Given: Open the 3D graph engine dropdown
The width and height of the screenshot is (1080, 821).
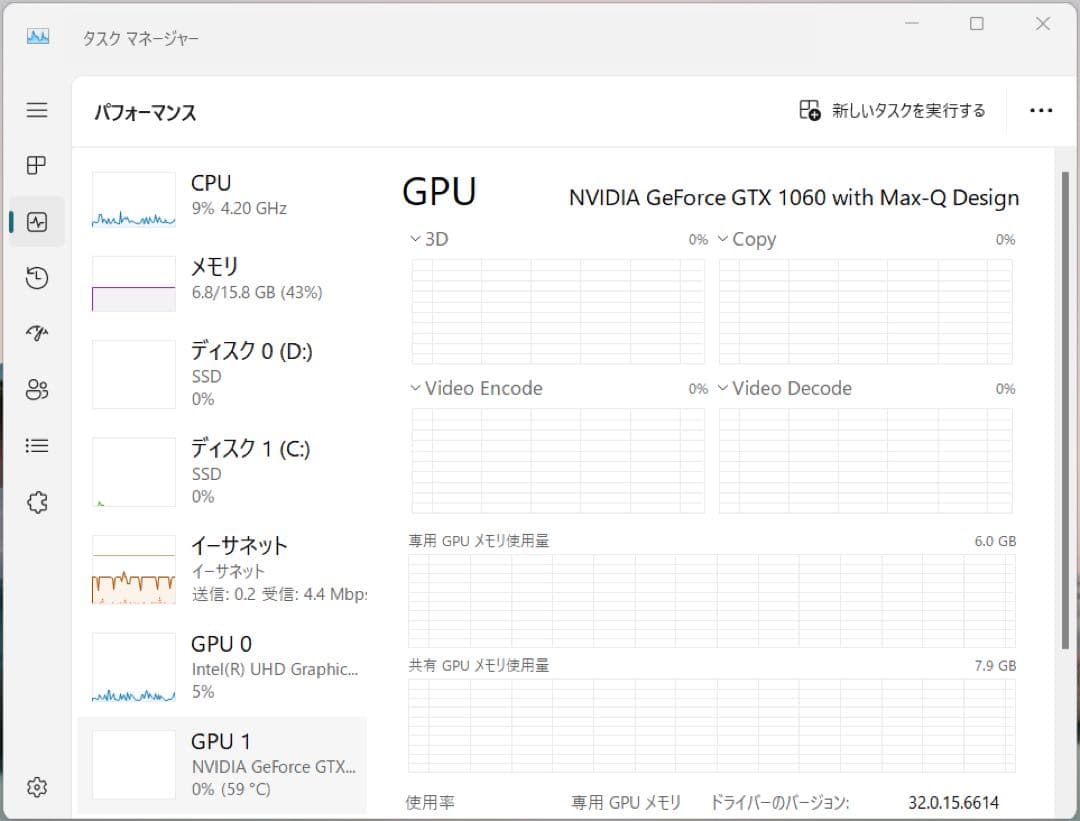Looking at the screenshot, I should [x=415, y=239].
